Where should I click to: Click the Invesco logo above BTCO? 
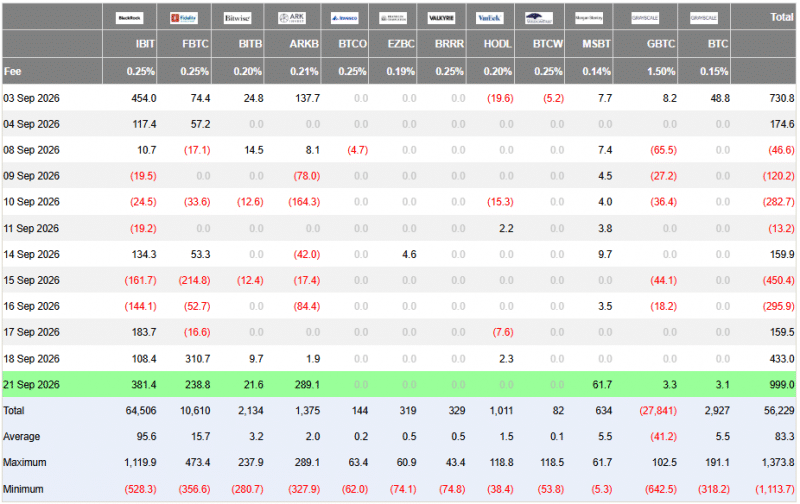(x=344, y=18)
